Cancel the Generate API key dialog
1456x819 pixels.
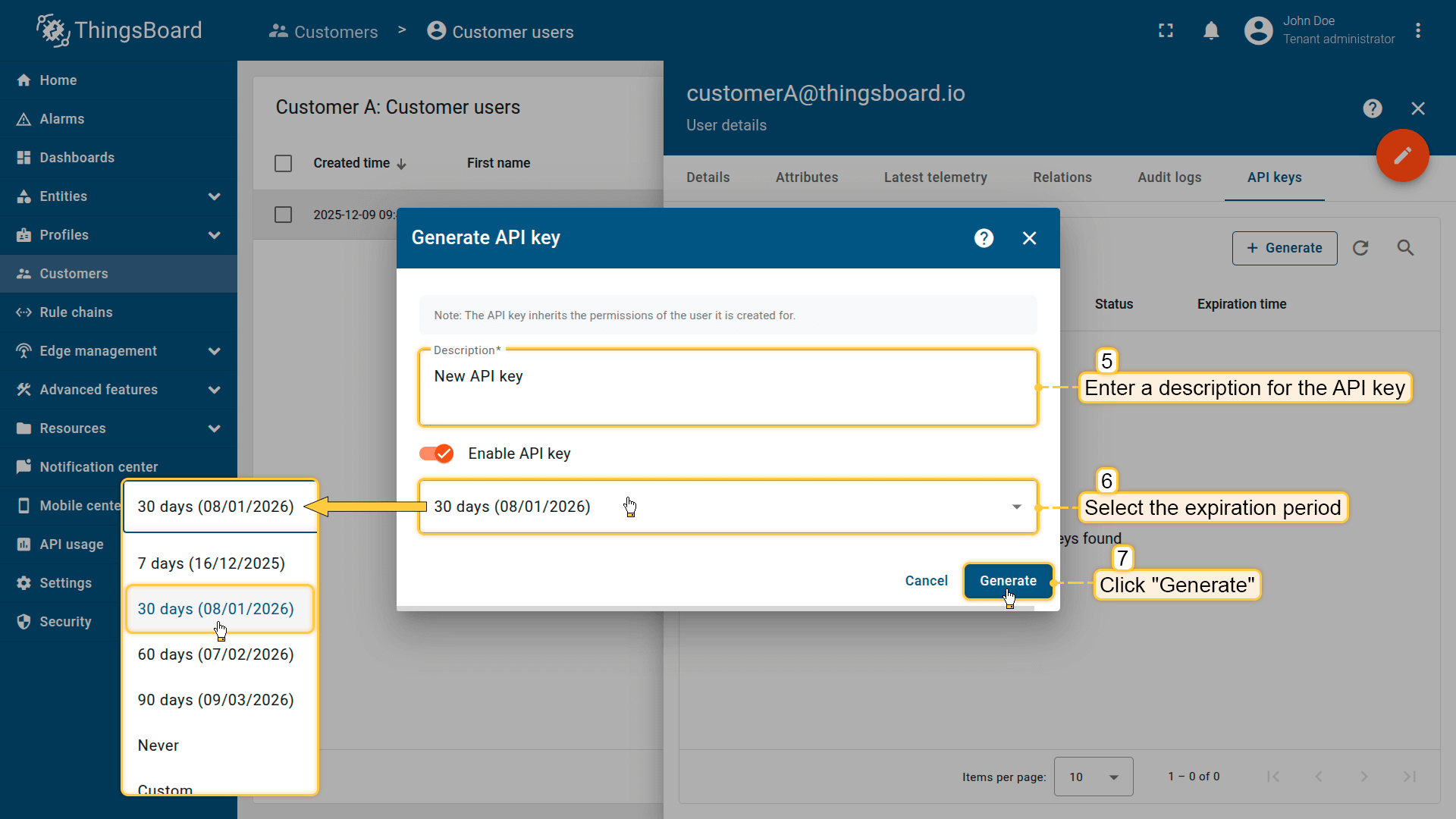tap(926, 581)
